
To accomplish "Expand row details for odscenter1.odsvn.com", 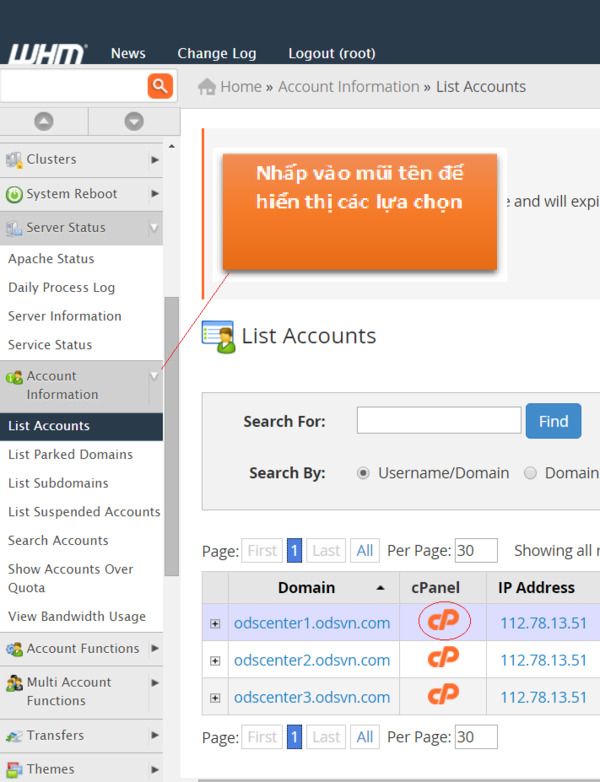I will click(x=215, y=624).
